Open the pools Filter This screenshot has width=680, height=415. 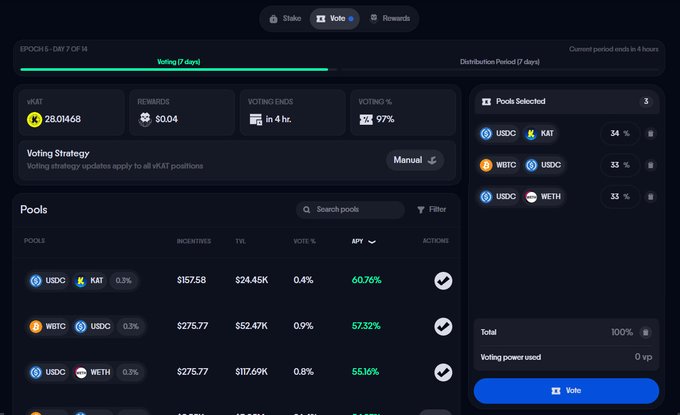tap(432, 209)
